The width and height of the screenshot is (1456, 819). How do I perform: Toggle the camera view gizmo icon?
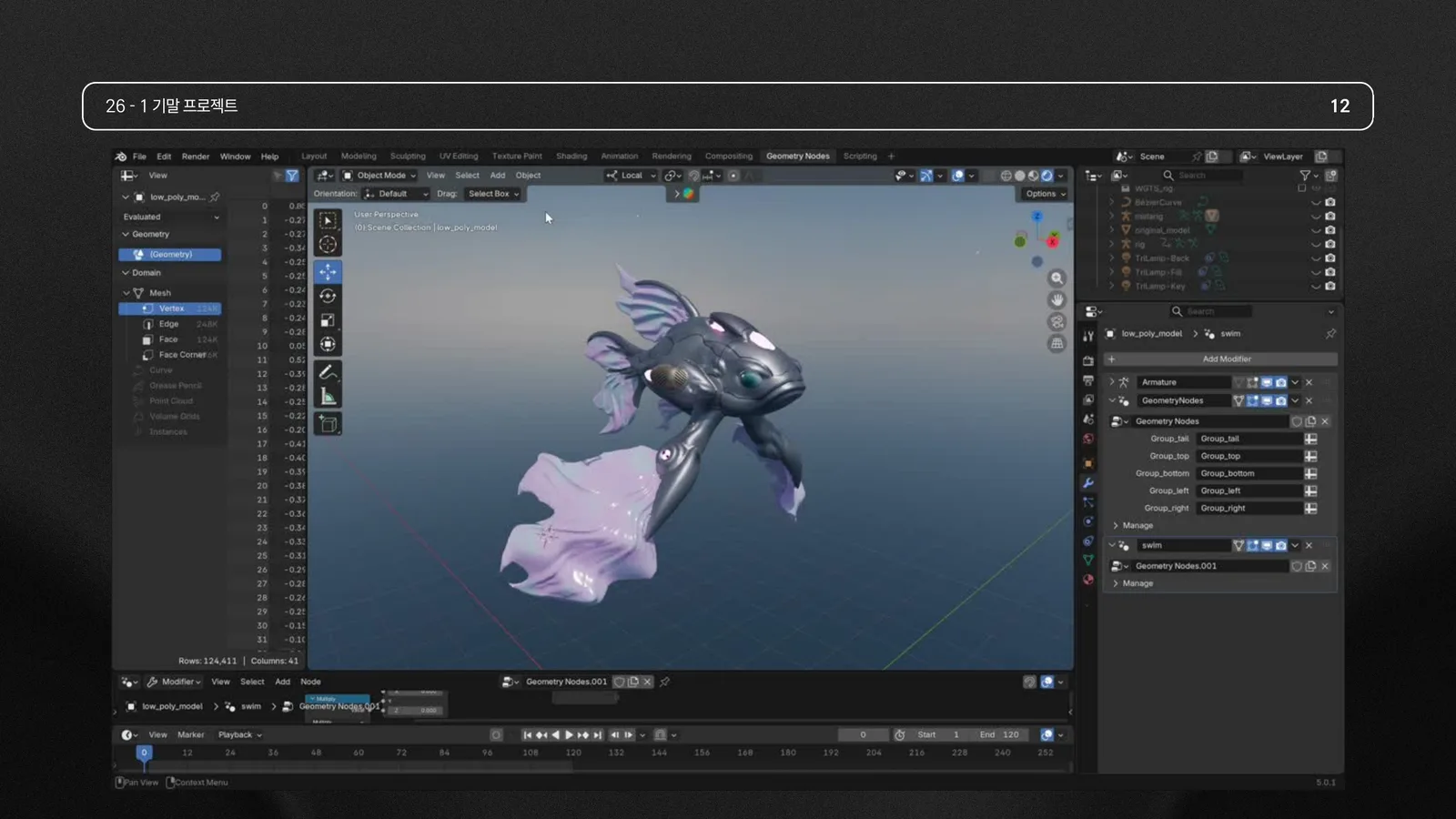(x=1057, y=322)
